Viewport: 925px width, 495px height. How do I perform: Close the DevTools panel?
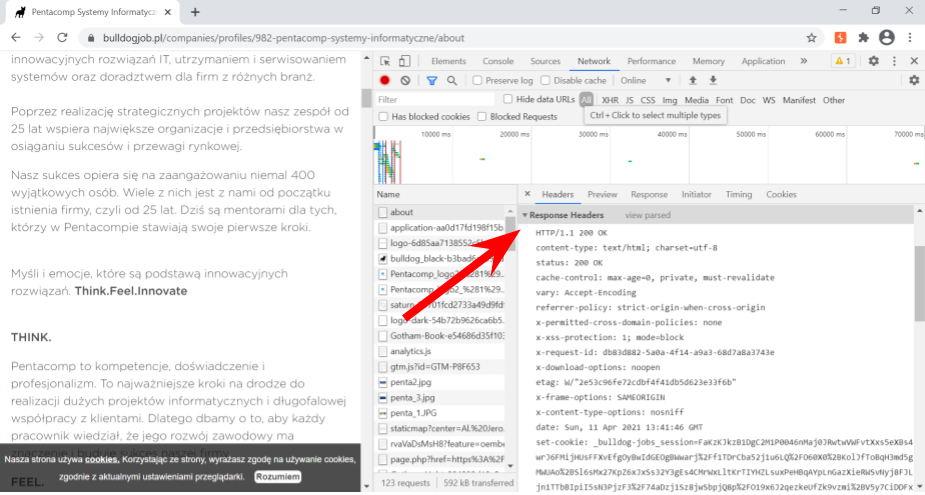point(914,61)
